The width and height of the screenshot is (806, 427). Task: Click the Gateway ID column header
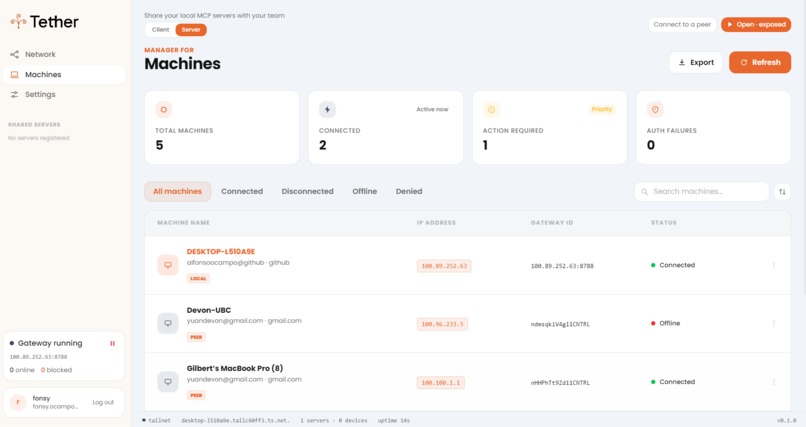[552, 223]
